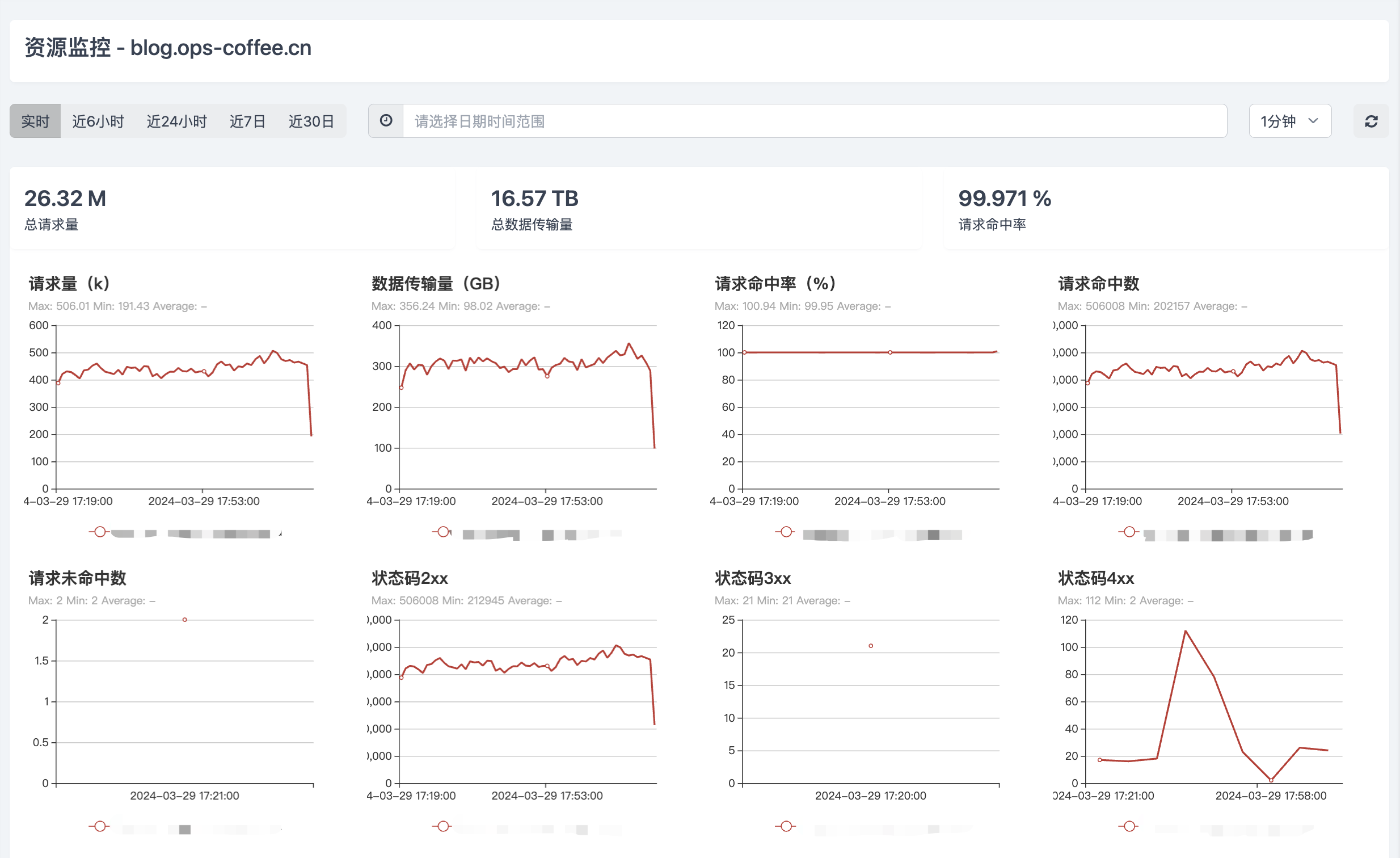Click the data point in 状态码3xx chart
The image size is (1400, 858).
[870, 646]
